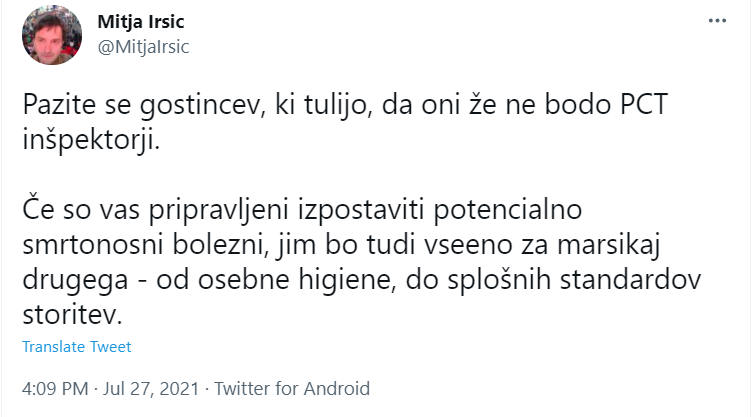The height and width of the screenshot is (417, 753).
Task: Click the line containing 'inšpektorji.'
Action: point(91,140)
